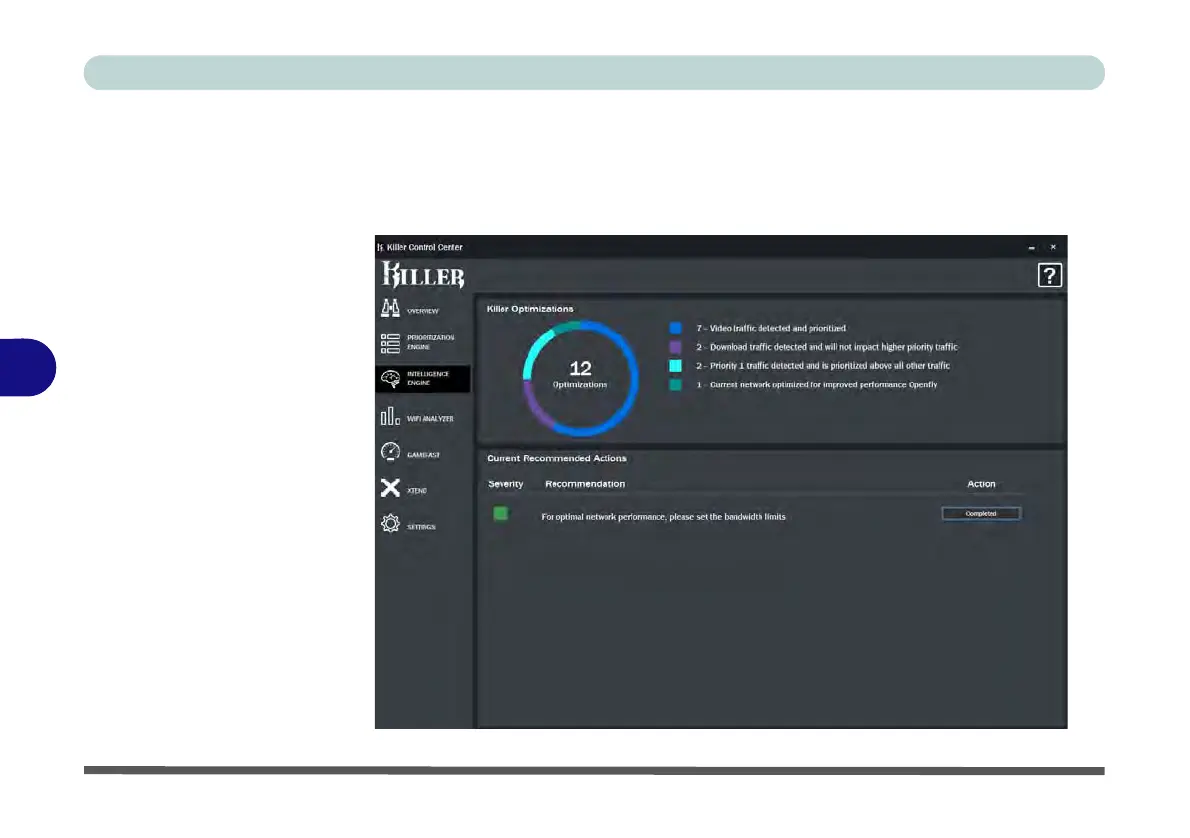Click the Completed action button
1190x838 pixels.
pos(981,514)
